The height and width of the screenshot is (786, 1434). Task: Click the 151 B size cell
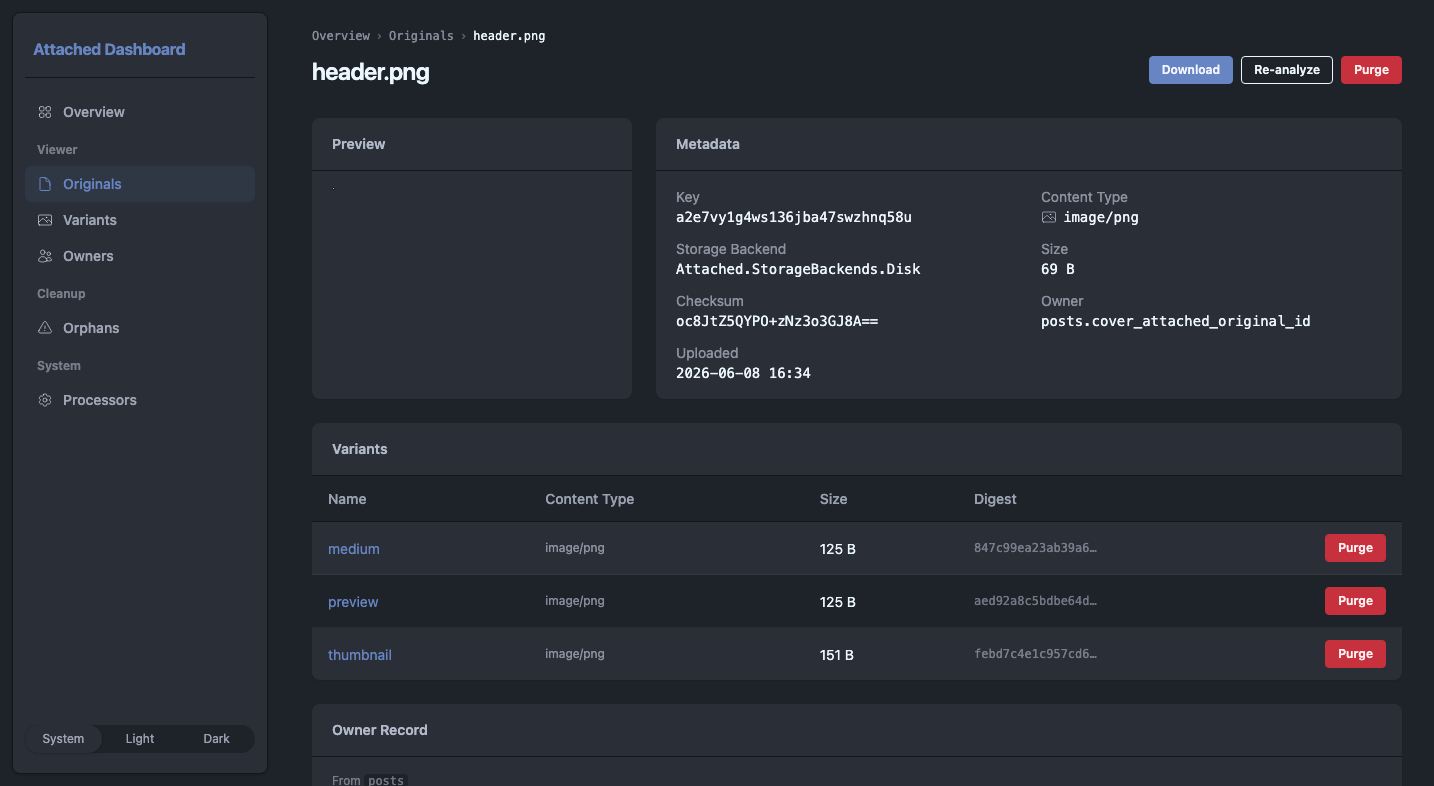point(837,655)
